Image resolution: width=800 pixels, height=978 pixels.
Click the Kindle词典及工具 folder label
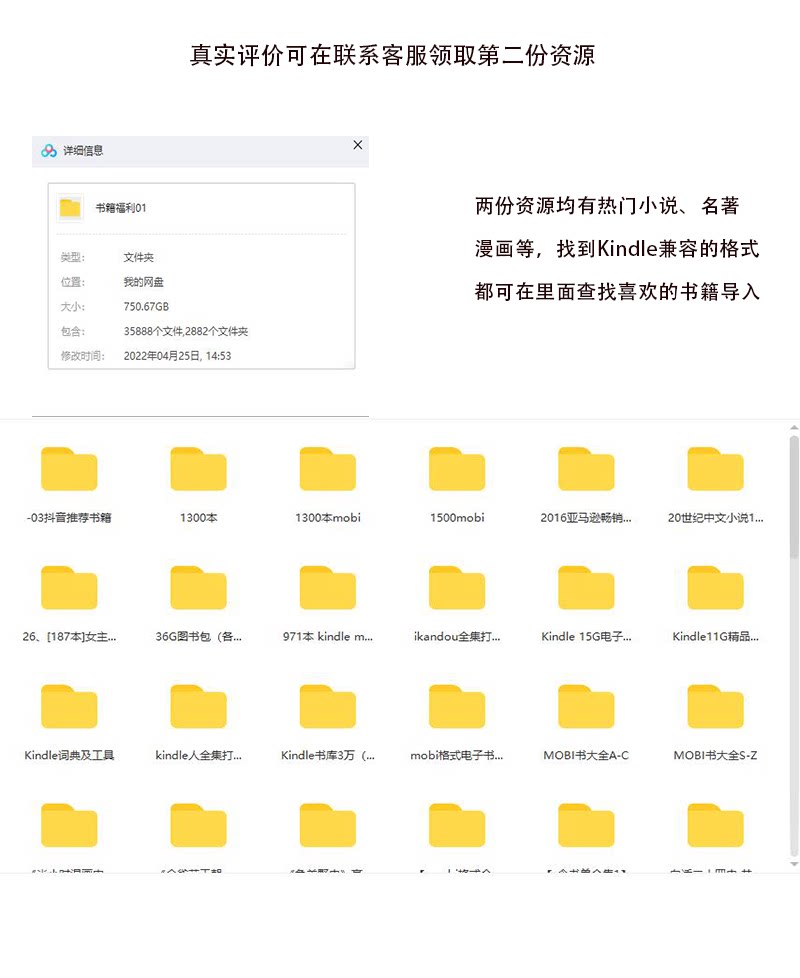coord(69,755)
